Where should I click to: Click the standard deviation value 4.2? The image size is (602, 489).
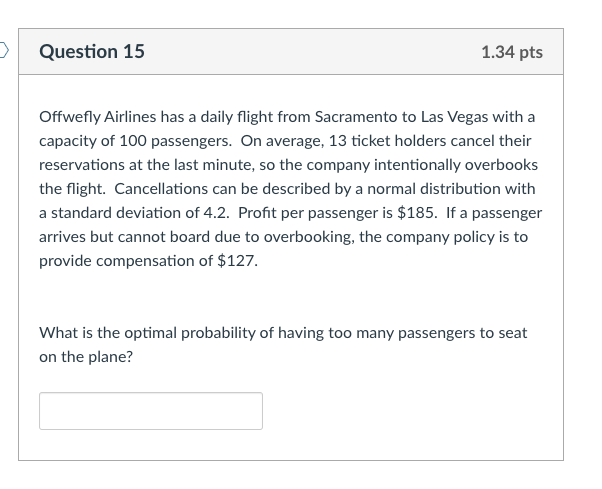(215, 213)
